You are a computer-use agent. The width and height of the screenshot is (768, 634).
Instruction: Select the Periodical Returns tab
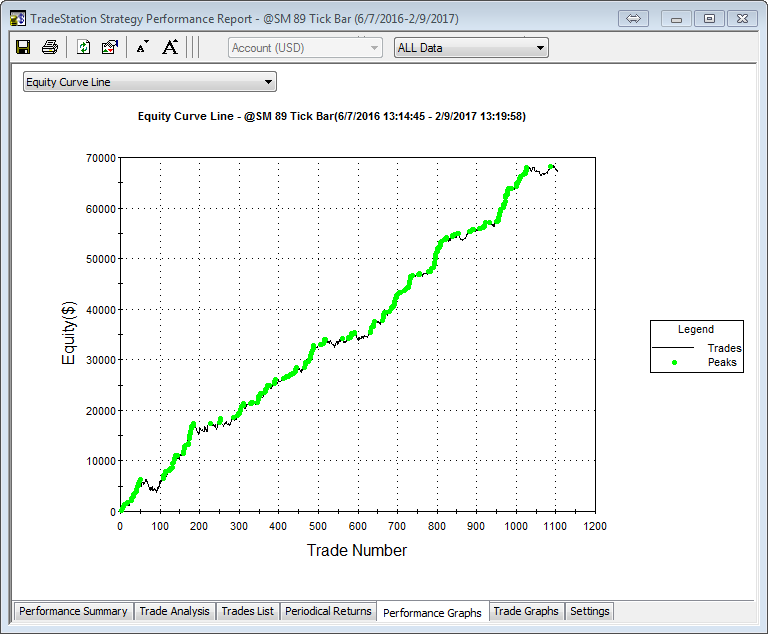tap(328, 611)
